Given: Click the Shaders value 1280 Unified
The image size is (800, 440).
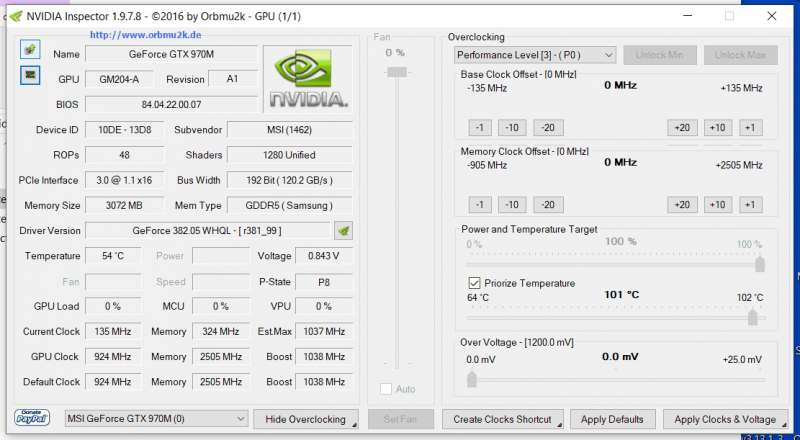Looking at the screenshot, I should [290, 155].
